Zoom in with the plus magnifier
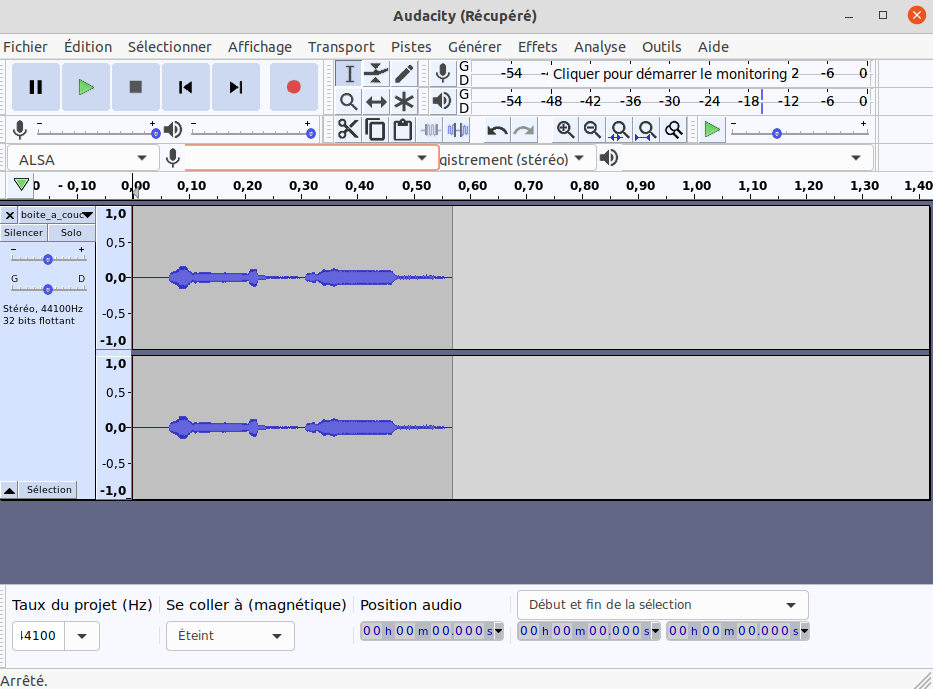 click(x=565, y=130)
